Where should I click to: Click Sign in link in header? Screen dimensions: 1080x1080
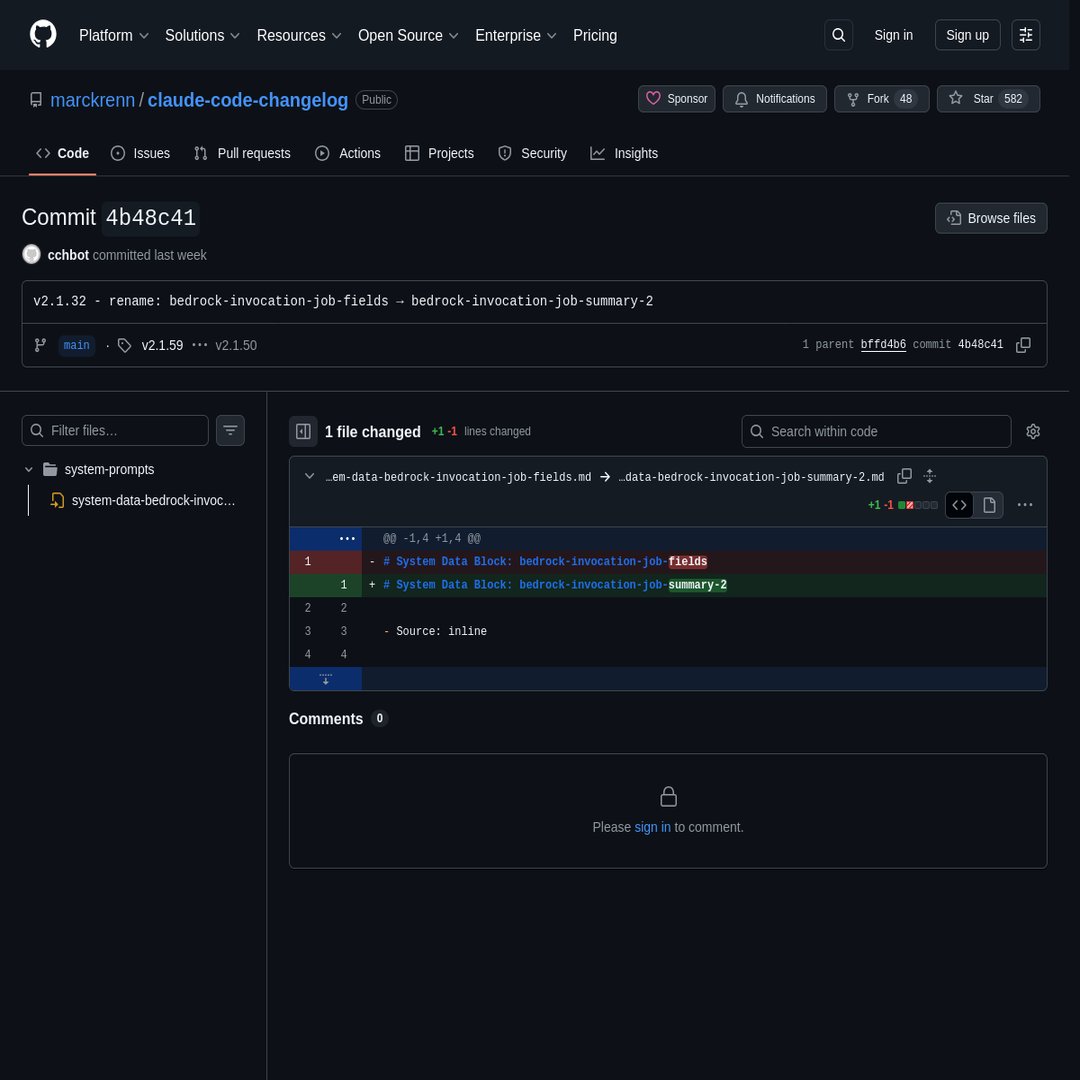[x=893, y=35]
